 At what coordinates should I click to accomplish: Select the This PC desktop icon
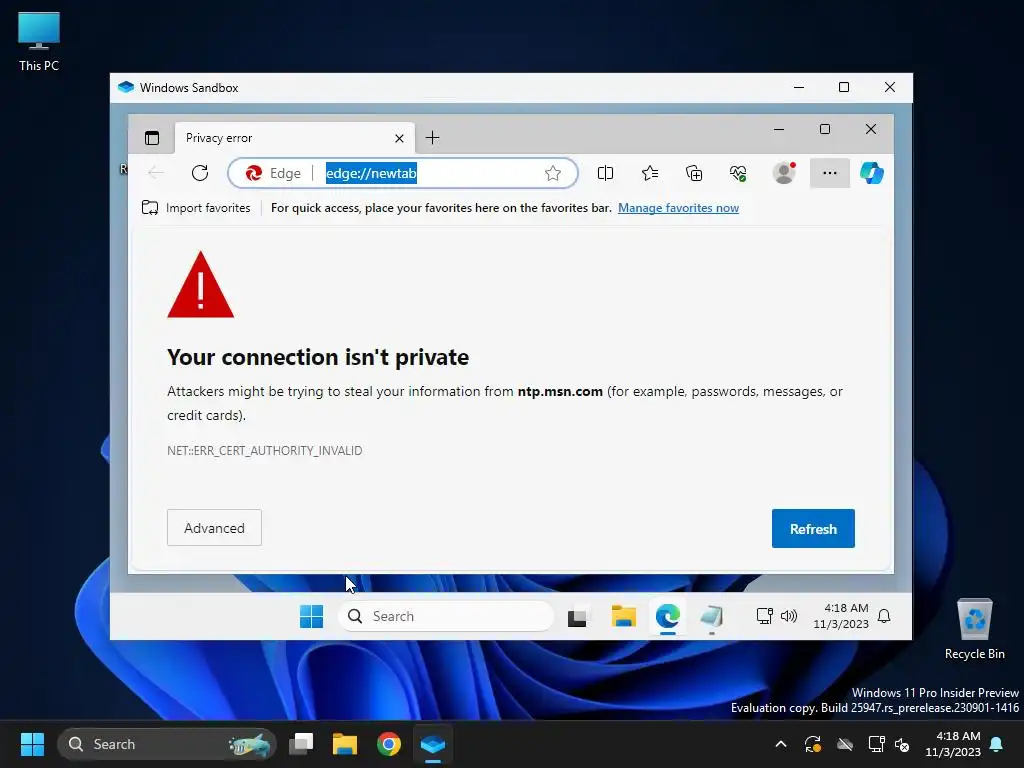pos(39,42)
